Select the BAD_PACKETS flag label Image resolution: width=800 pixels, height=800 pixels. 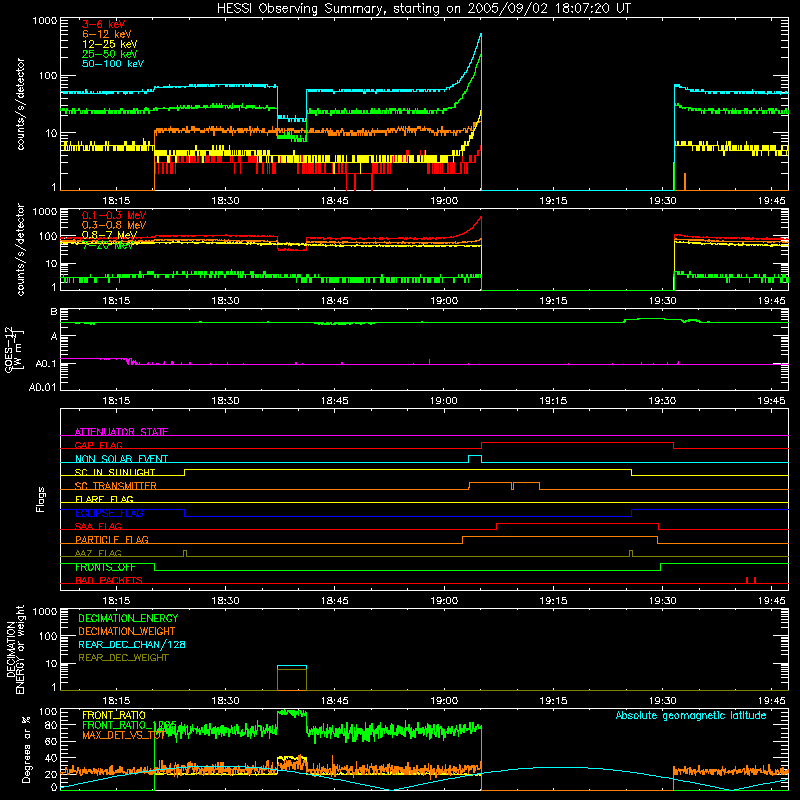point(109,580)
